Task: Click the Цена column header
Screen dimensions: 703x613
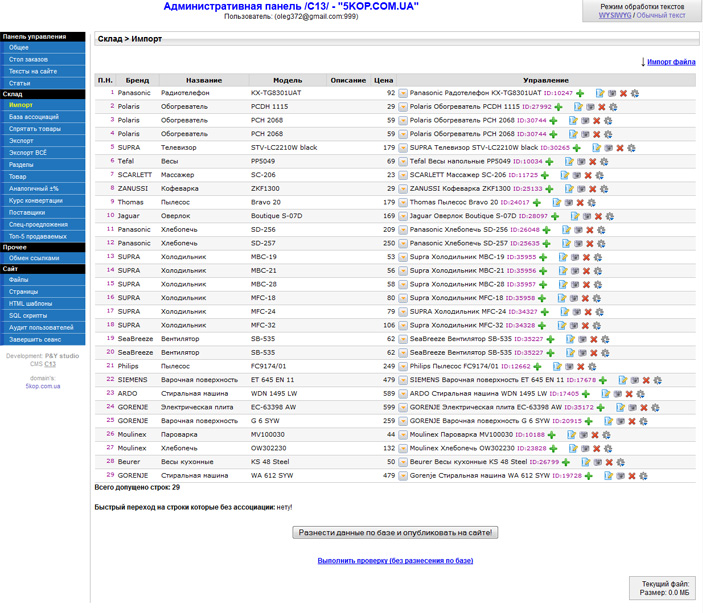Action: pyautogui.click(x=383, y=80)
